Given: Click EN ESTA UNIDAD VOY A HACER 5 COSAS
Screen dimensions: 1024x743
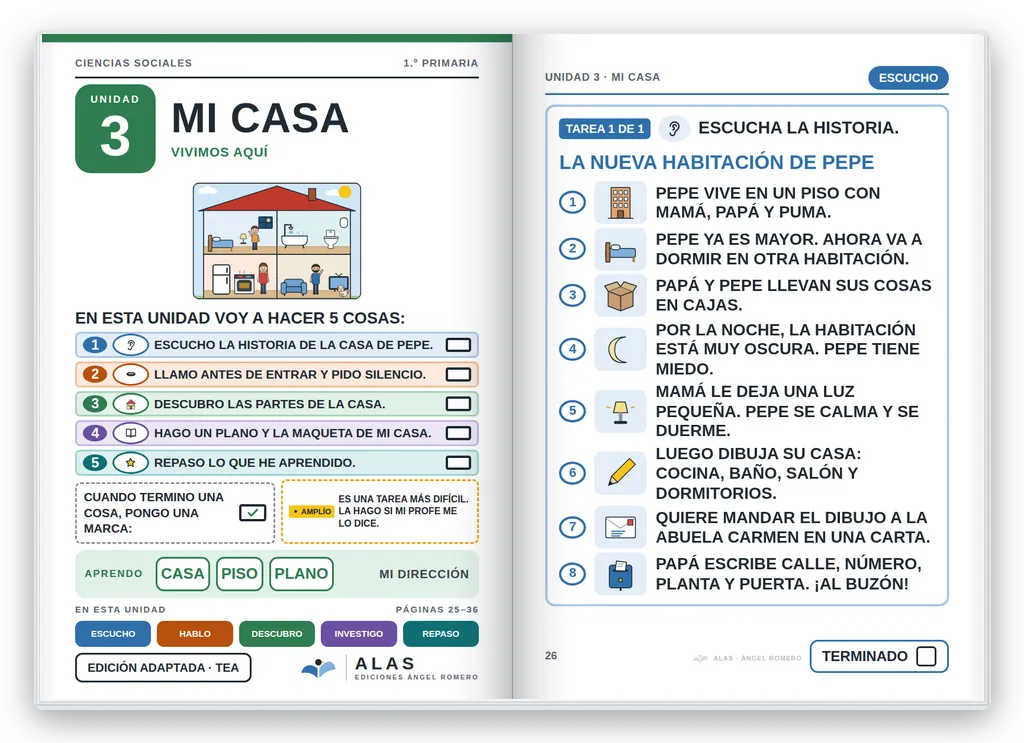Looking at the screenshot, I should pyautogui.click(x=240, y=318).
